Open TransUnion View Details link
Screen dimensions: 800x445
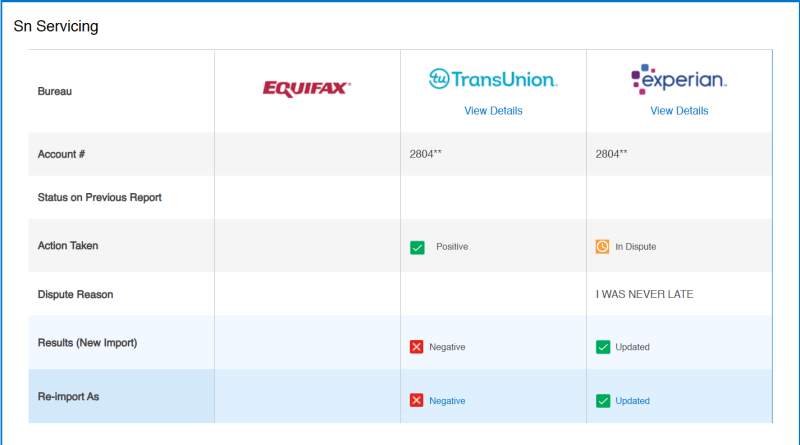[x=493, y=111]
